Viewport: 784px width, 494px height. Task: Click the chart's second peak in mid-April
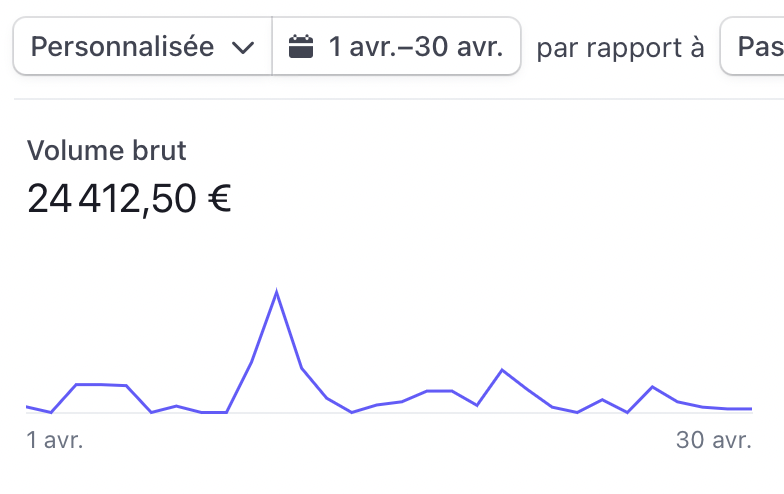(502, 370)
